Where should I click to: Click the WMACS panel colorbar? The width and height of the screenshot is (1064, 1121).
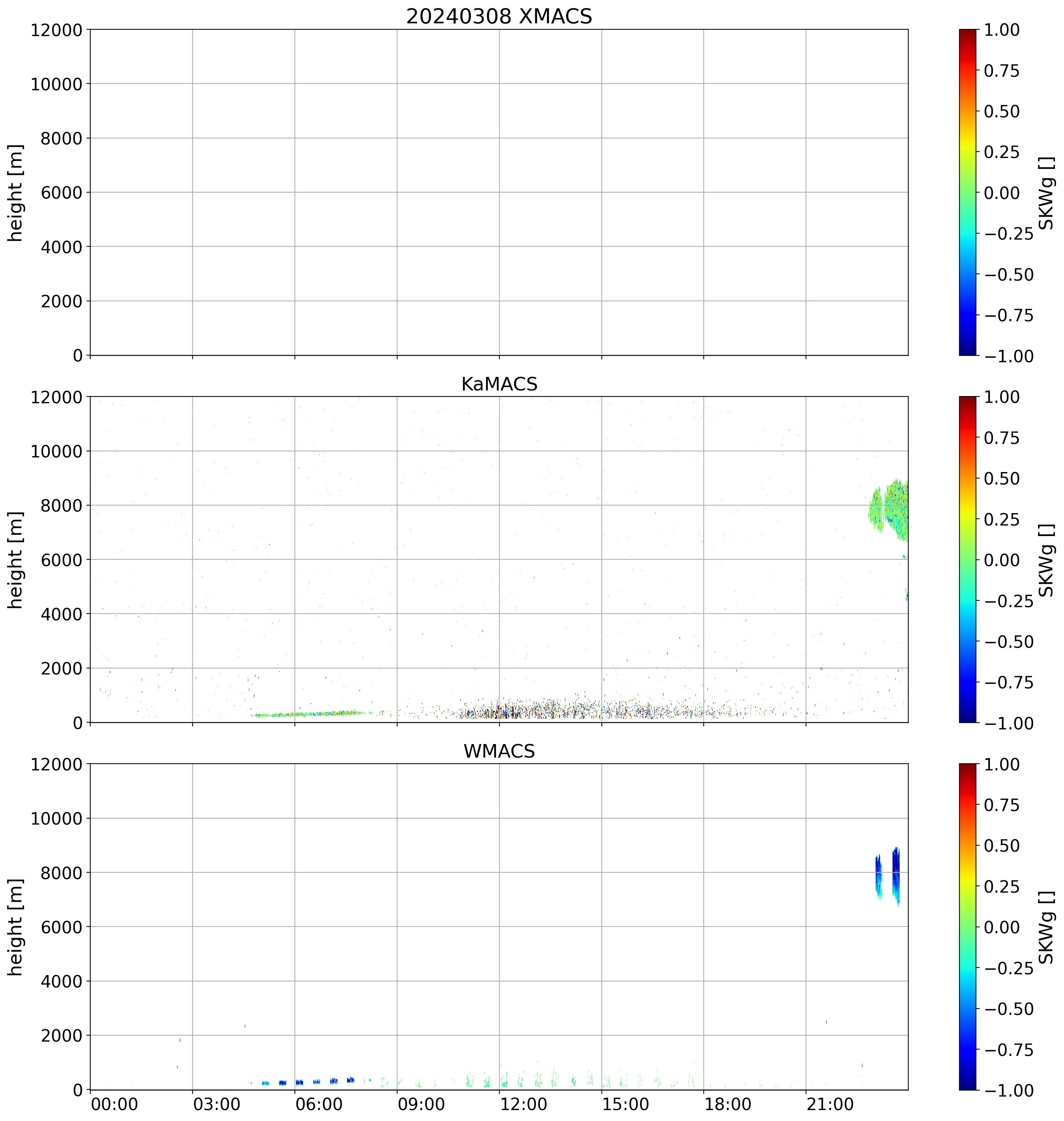click(x=968, y=927)
